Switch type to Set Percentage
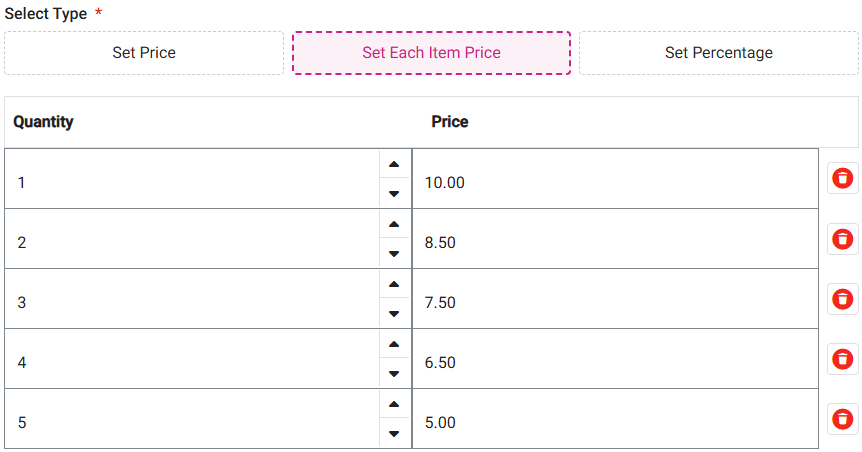 click(x=718, y=53)
